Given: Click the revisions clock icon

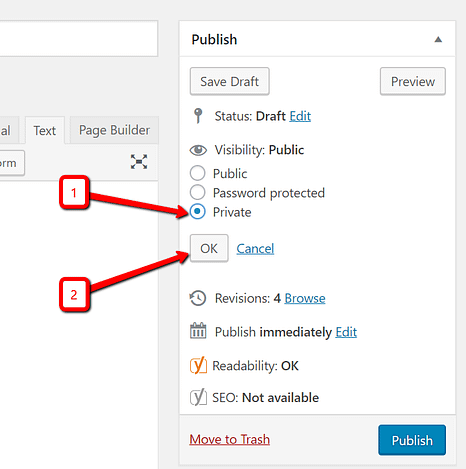Looking at the screenshot, I should coord(198,298).
